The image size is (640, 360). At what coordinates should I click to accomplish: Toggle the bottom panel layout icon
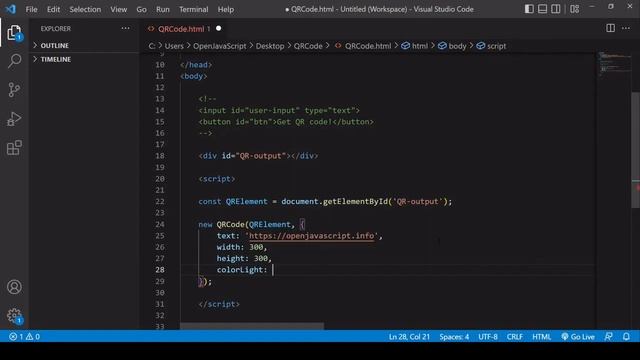coord(542,9)
